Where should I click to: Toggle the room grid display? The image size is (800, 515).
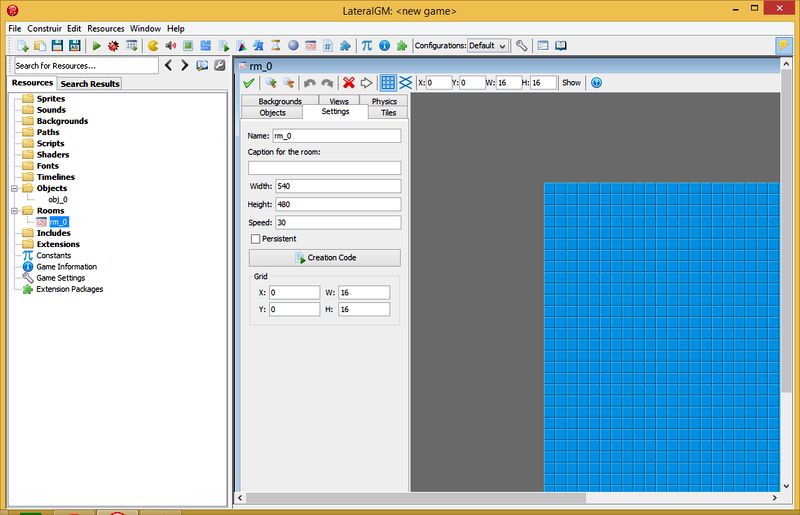pyautogui.click(x=388, y=83)
